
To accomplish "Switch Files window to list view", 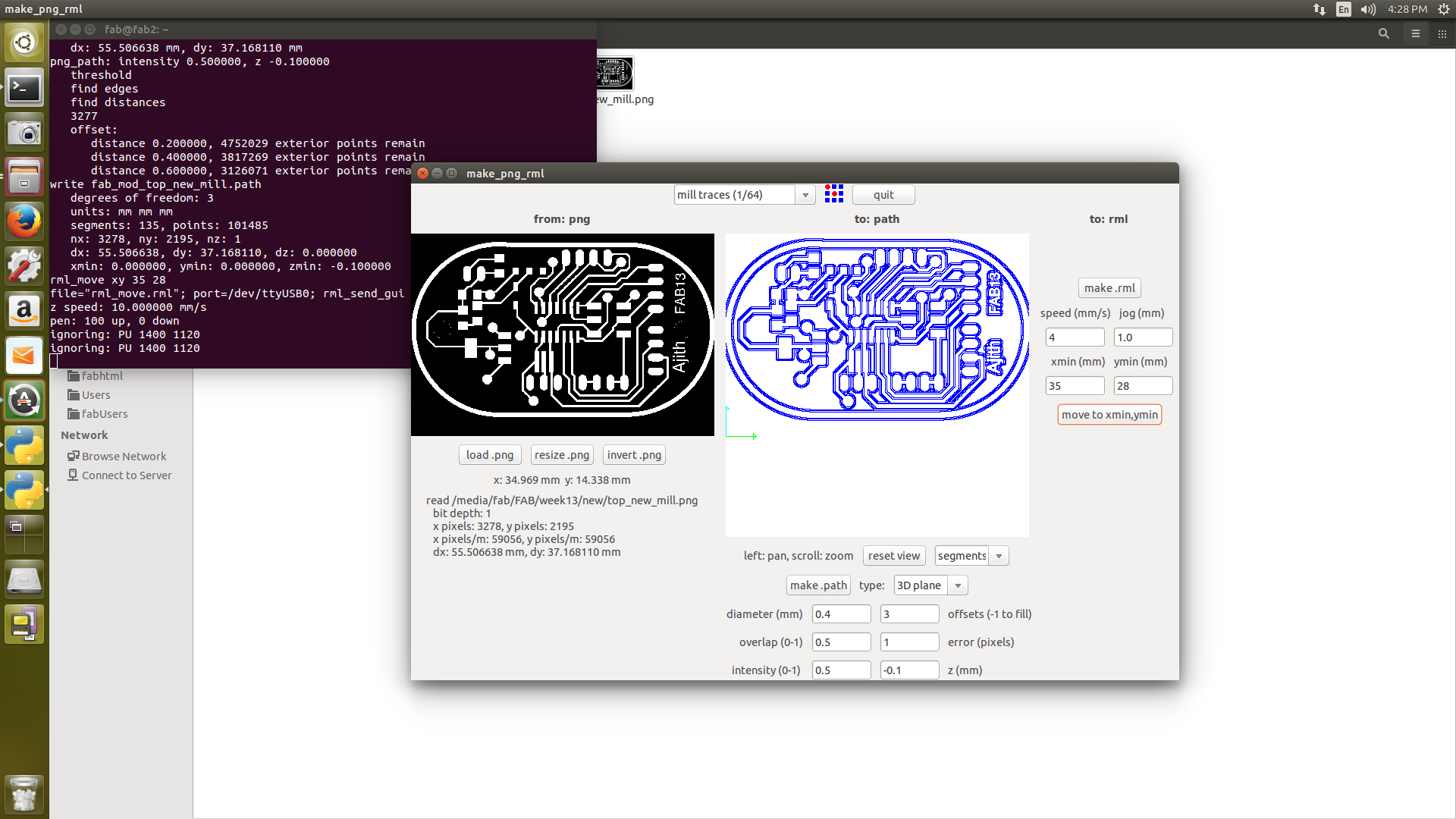I will [x=1415, y=33].
